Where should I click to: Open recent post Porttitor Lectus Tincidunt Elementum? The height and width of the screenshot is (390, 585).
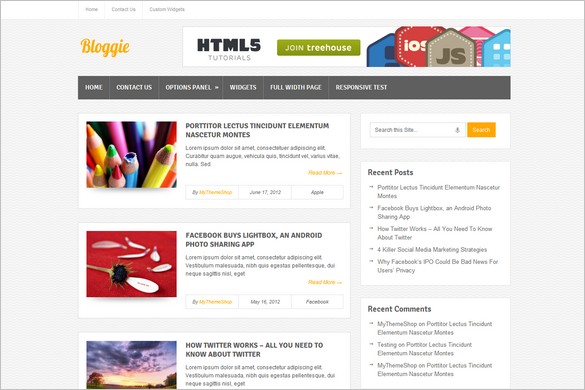tap(438, 191)
